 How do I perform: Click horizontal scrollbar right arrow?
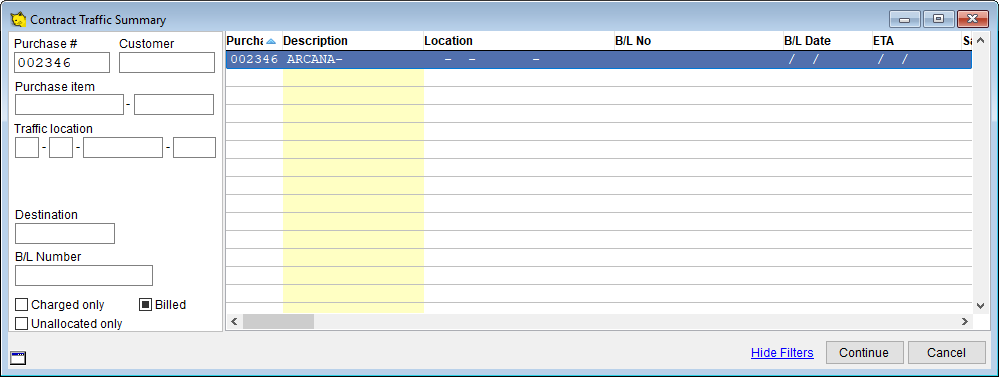[965, 322]
